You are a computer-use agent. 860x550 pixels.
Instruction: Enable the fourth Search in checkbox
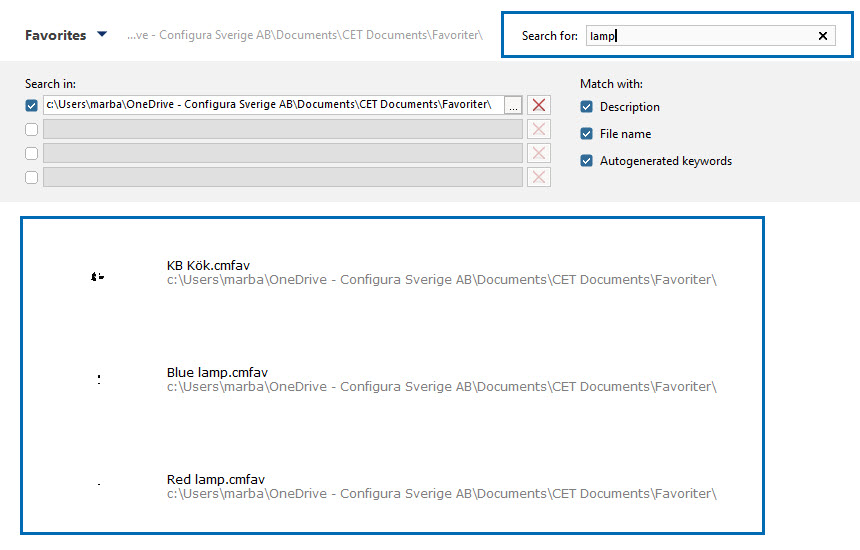[x=31, y=178]
